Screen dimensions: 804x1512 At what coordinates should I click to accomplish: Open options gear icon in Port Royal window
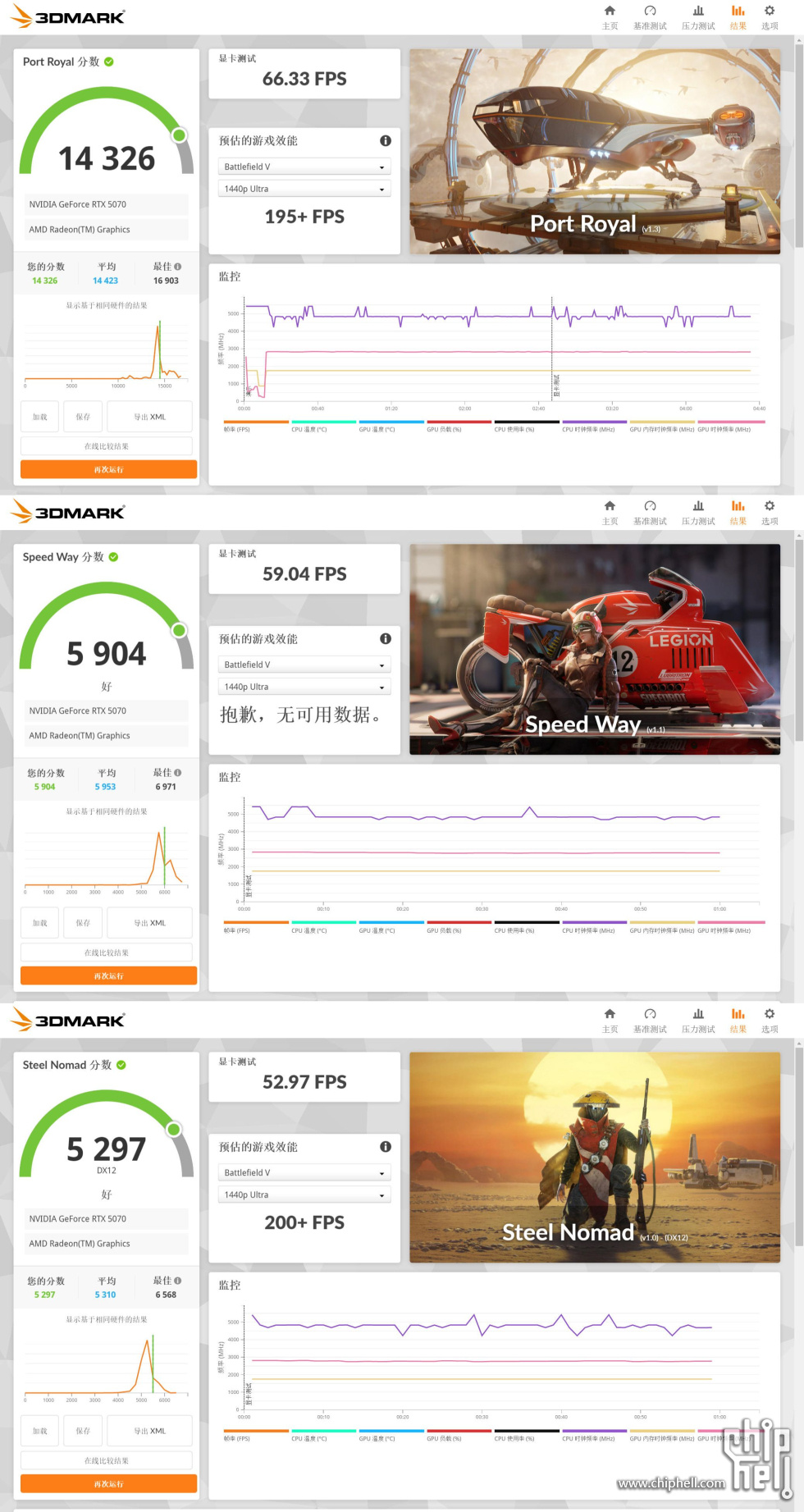pos(770,11)
